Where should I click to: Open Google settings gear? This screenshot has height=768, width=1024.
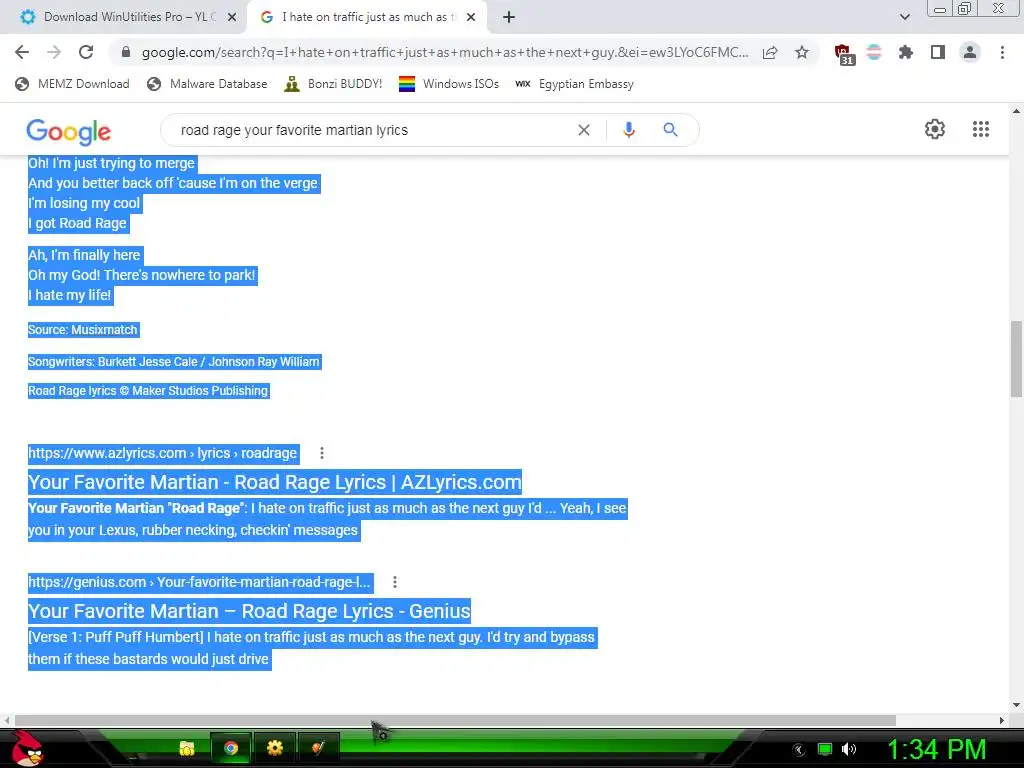pyautogui.click(x=935, y=129)
